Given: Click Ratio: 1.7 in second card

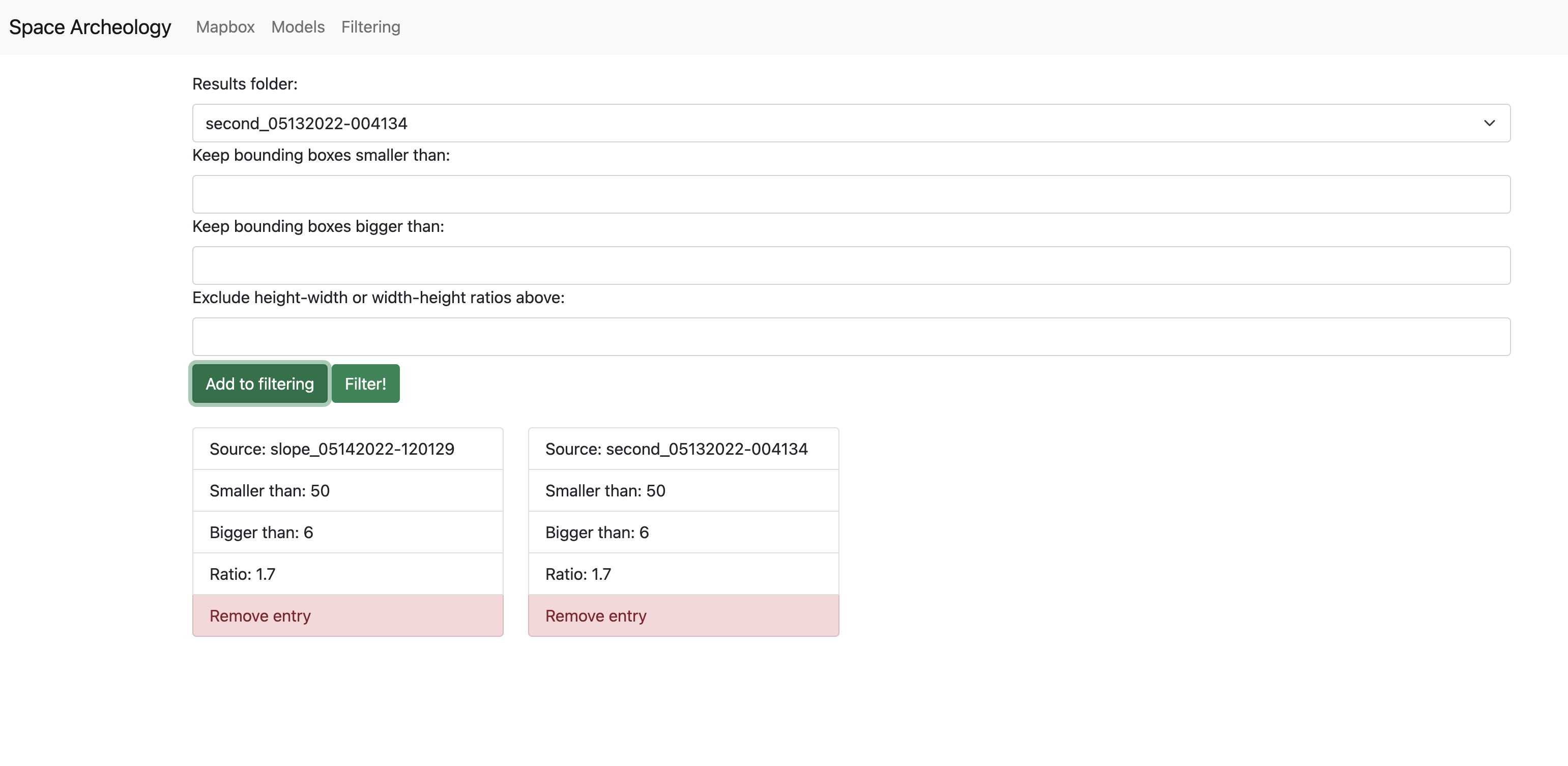Looking at the screenshot, I should (x=683, y=574).
